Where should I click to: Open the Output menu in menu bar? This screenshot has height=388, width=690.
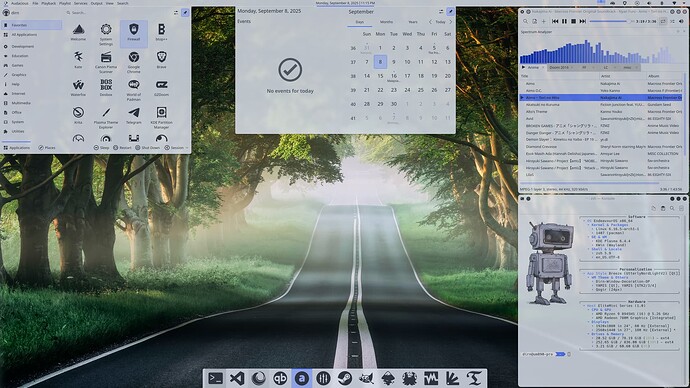tap(96, 3)
